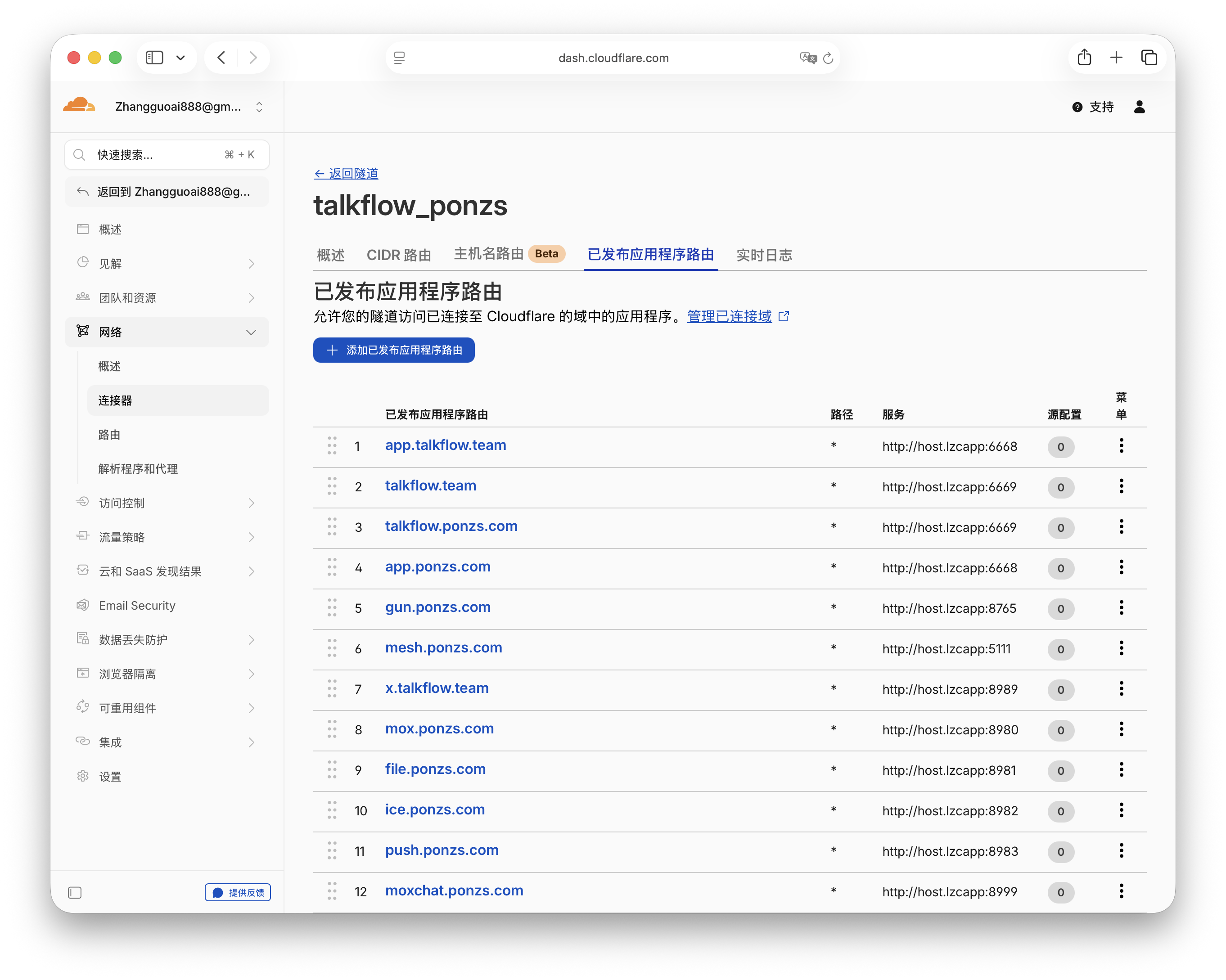
Task: Click the 返回隧道 back link
Action: 346,173
